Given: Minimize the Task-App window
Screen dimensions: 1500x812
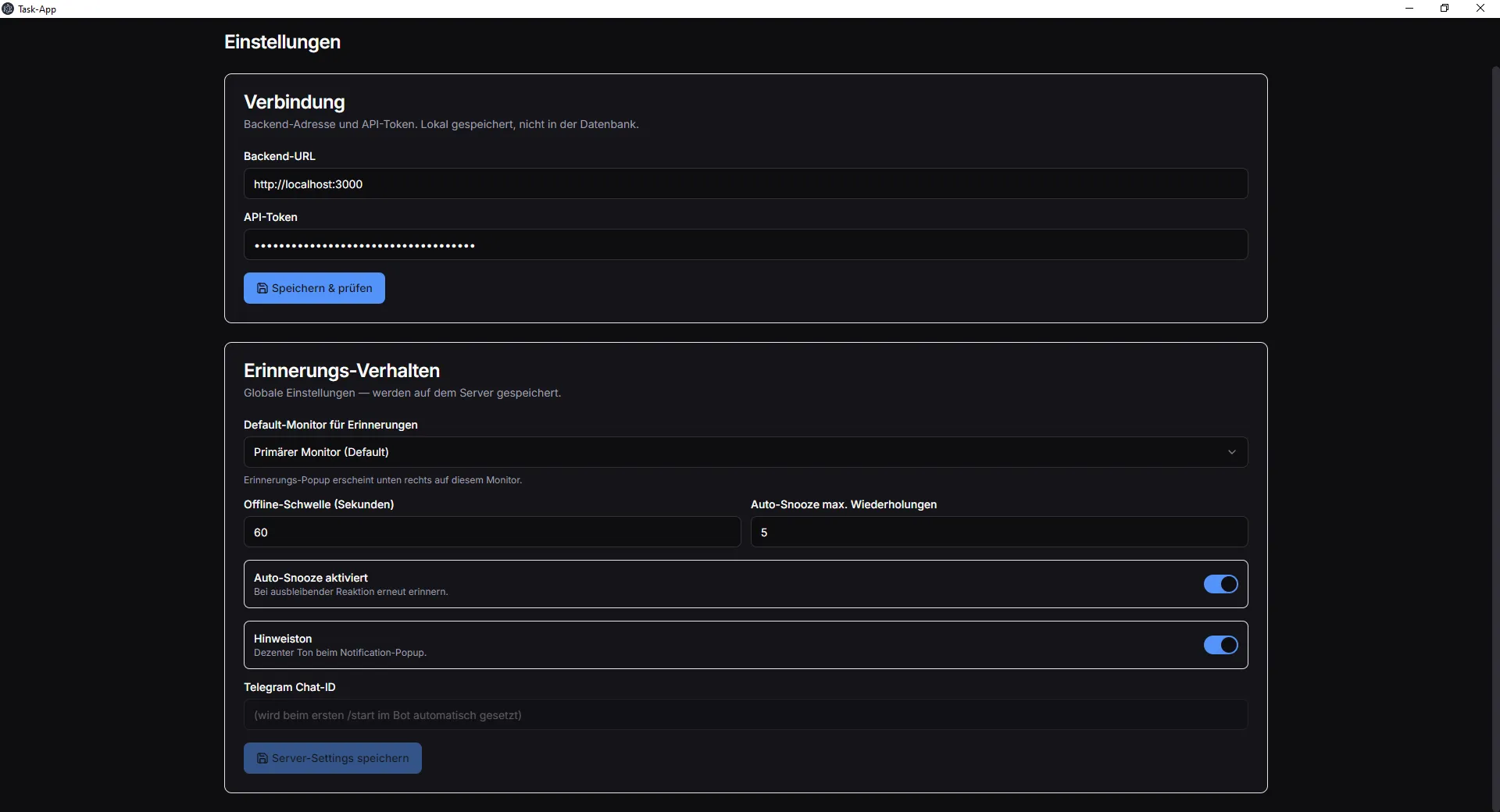Looking at the screenshot, I should point(1409,9).
